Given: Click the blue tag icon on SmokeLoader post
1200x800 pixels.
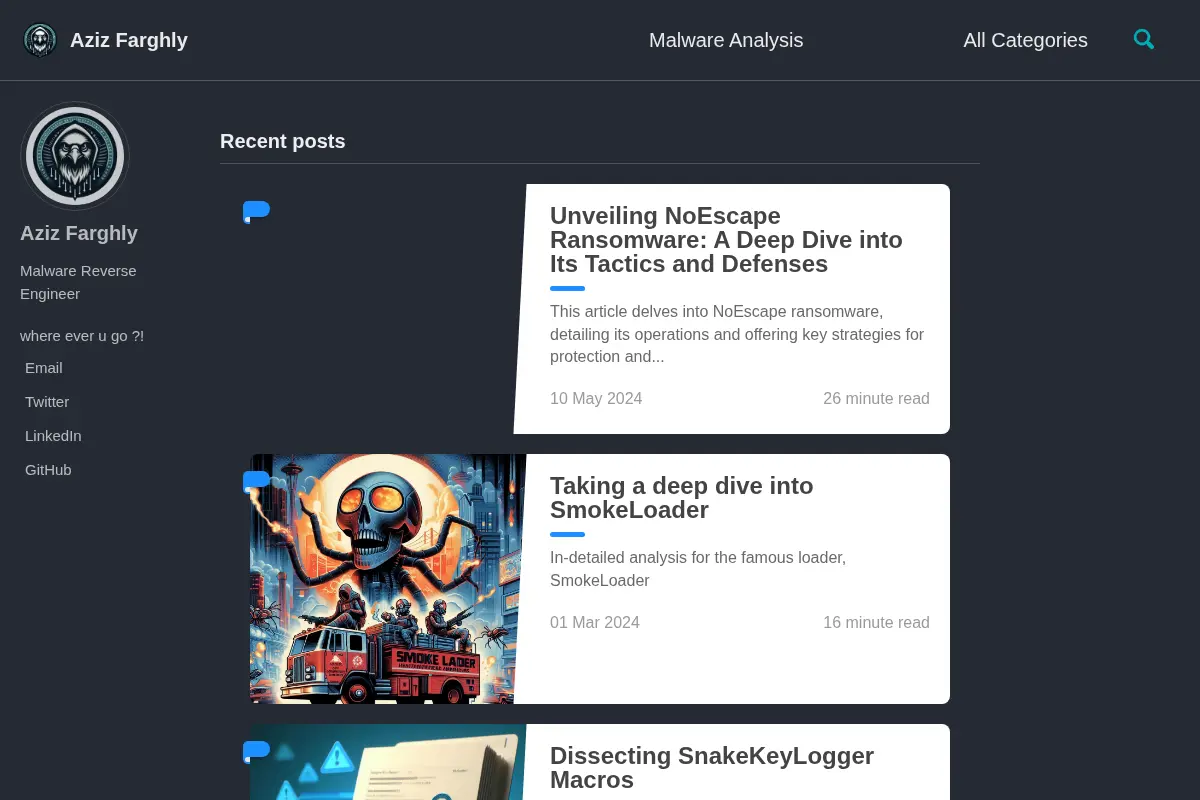Looking at the screenshot, I should (x=256, y=481).
